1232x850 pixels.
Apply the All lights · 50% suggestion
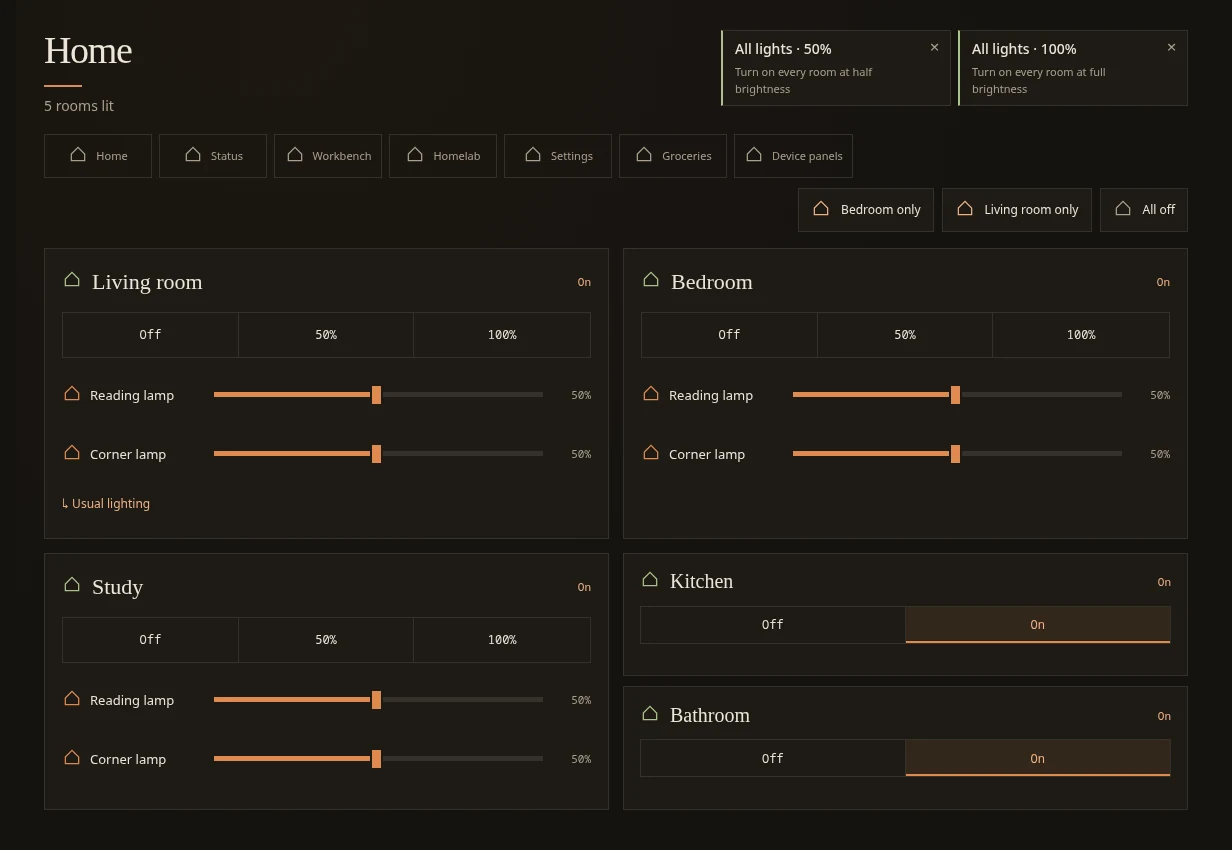(x=836, y=68)
